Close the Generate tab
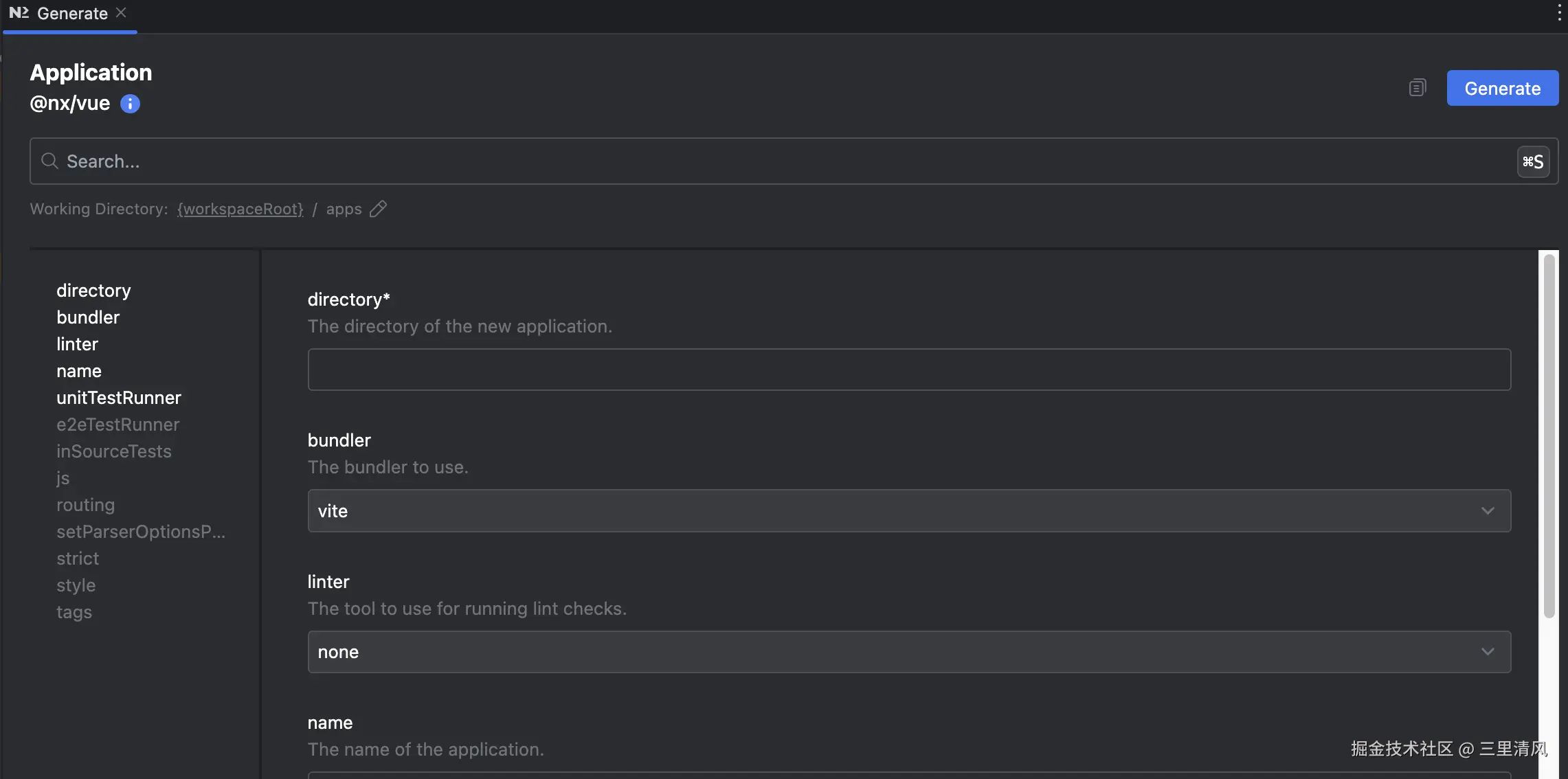 click(x=122, y=12)
